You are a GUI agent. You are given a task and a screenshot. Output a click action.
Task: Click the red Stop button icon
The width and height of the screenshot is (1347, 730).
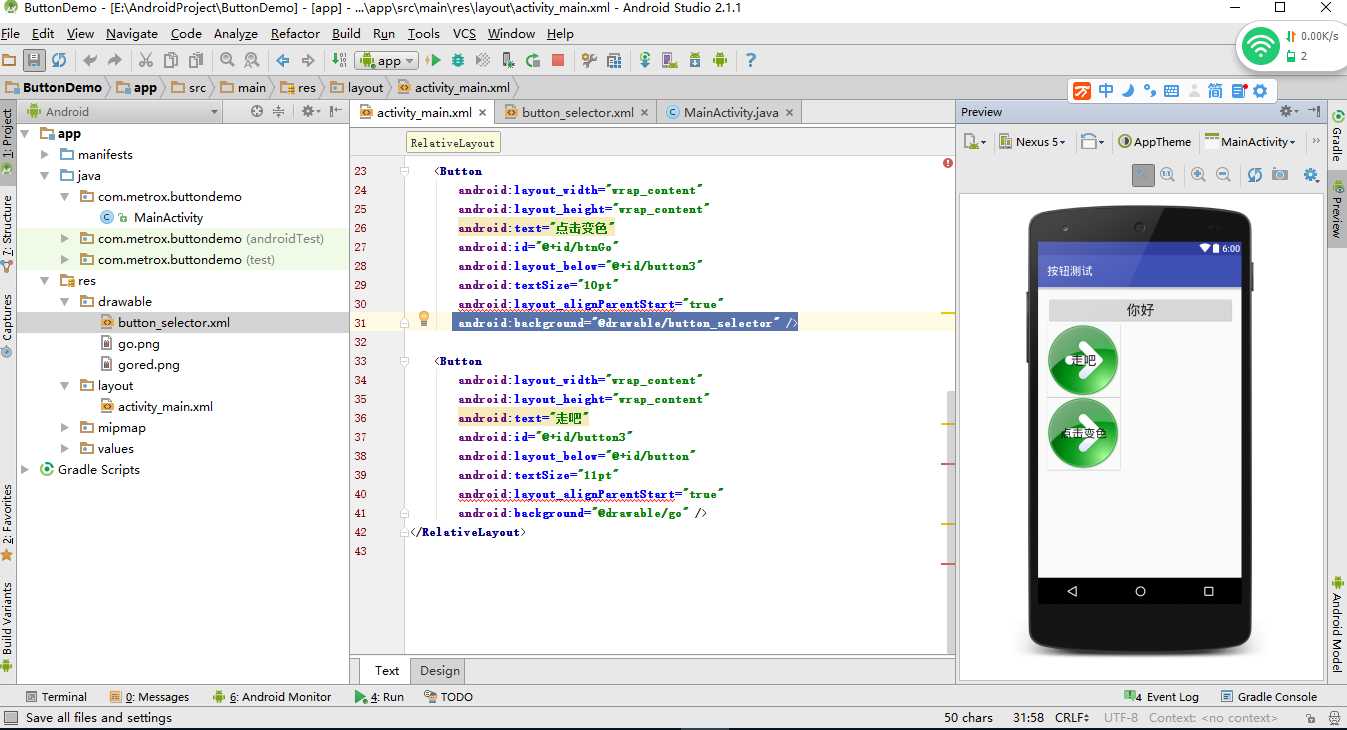click(x=558, y=60)
